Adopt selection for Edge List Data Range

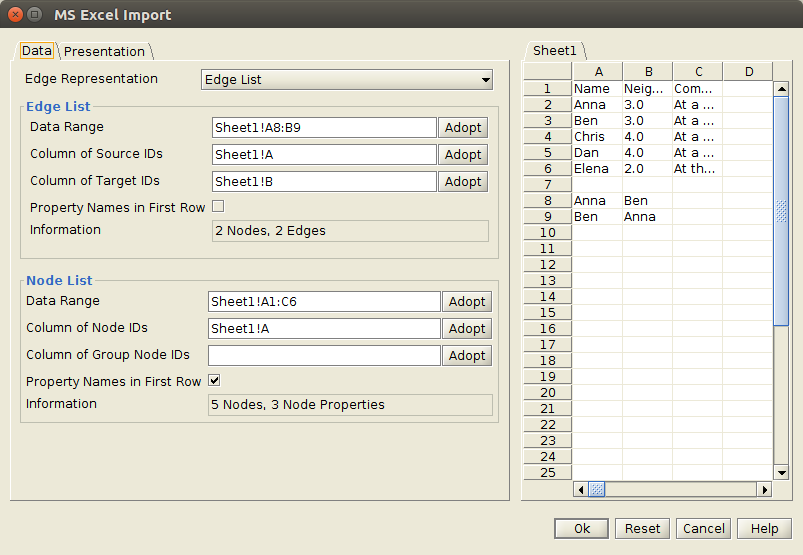(463, 127)
